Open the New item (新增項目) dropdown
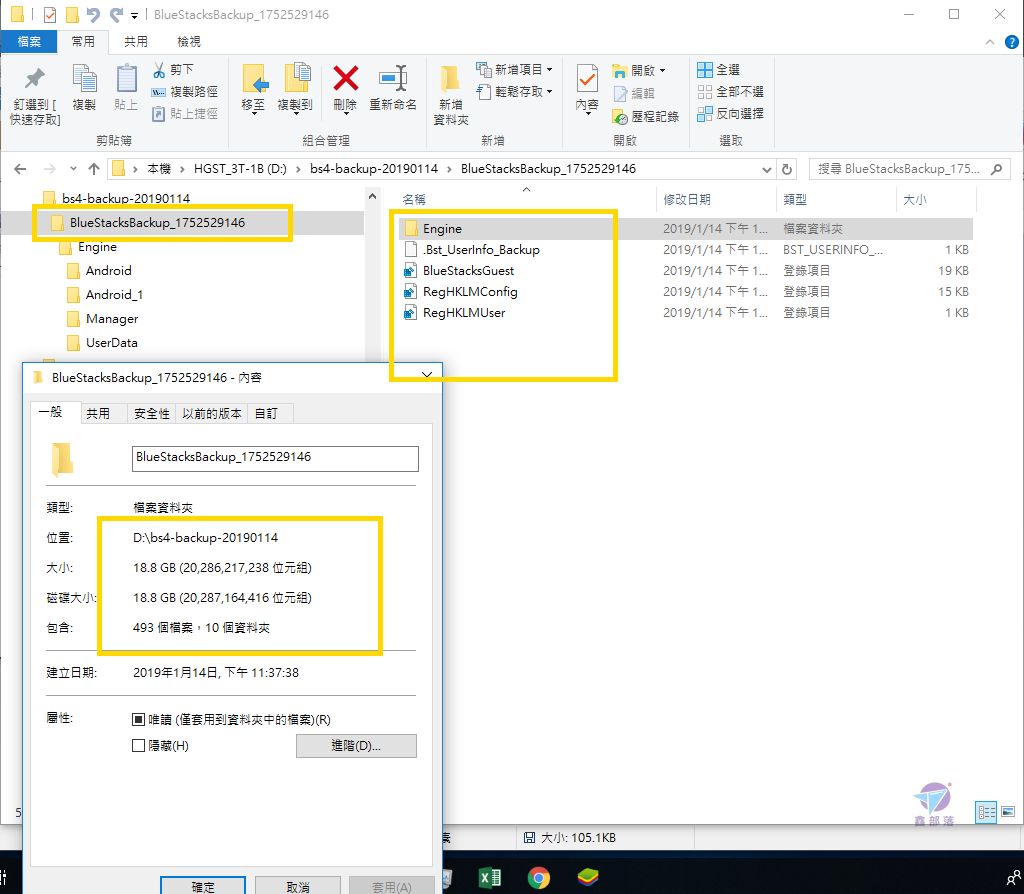Screen dimensions: 1024x894 click(x=515, y=70)
